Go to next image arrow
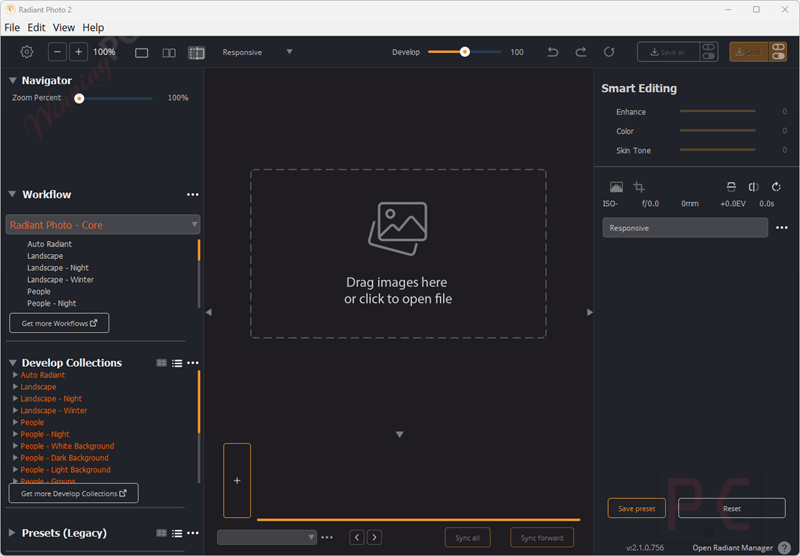Screen dimensions: 800x556 click(374, 537)
